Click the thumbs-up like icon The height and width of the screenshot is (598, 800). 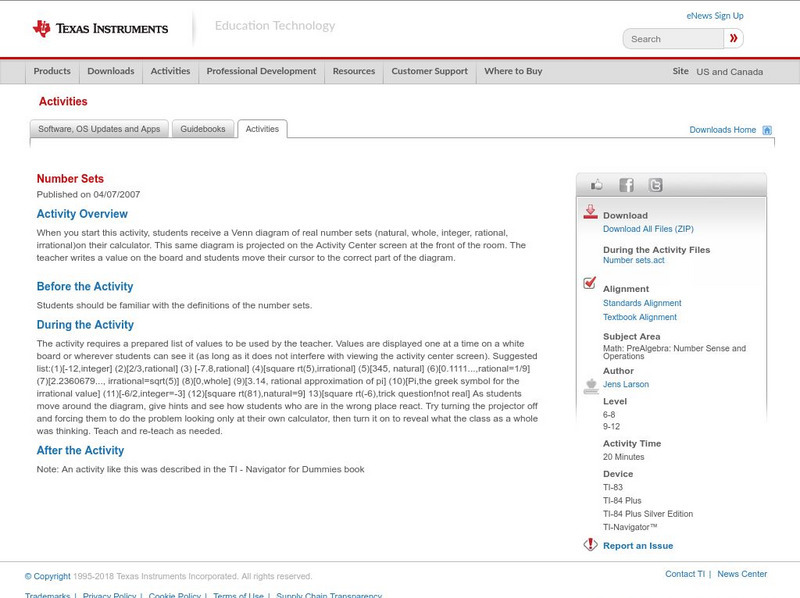pyautogui.click(x=596, y=185)
